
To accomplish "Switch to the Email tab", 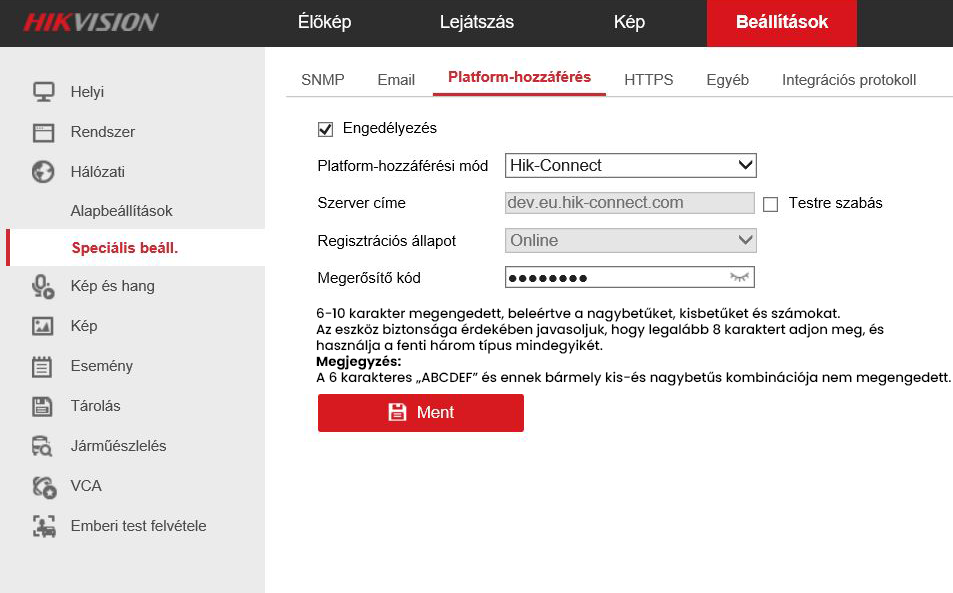I will point(396,80).
